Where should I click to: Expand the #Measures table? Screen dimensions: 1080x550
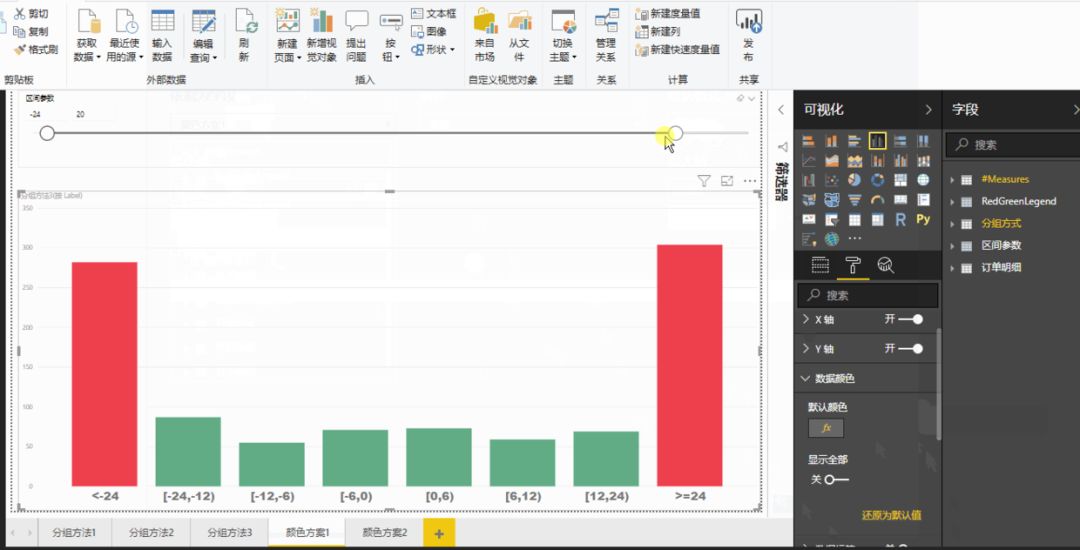(953, 180)
